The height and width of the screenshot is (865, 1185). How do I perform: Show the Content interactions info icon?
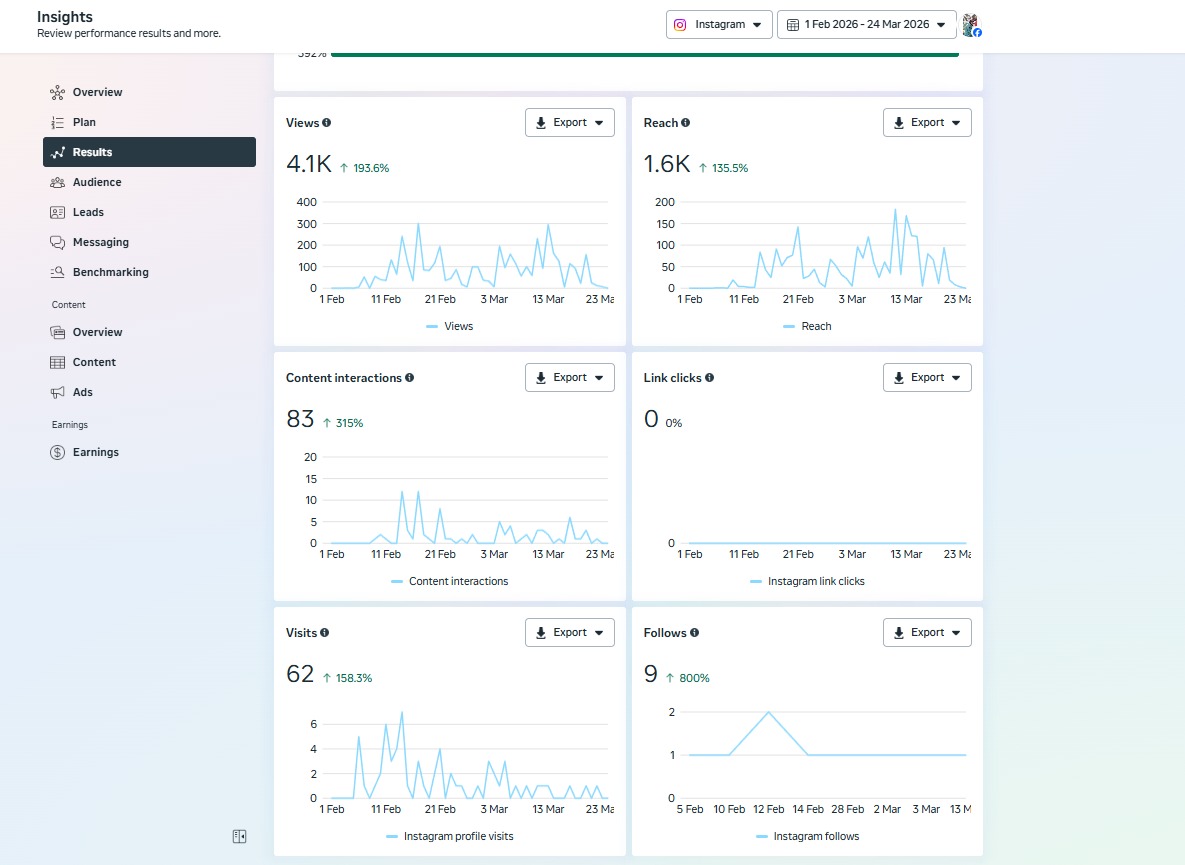410,378
